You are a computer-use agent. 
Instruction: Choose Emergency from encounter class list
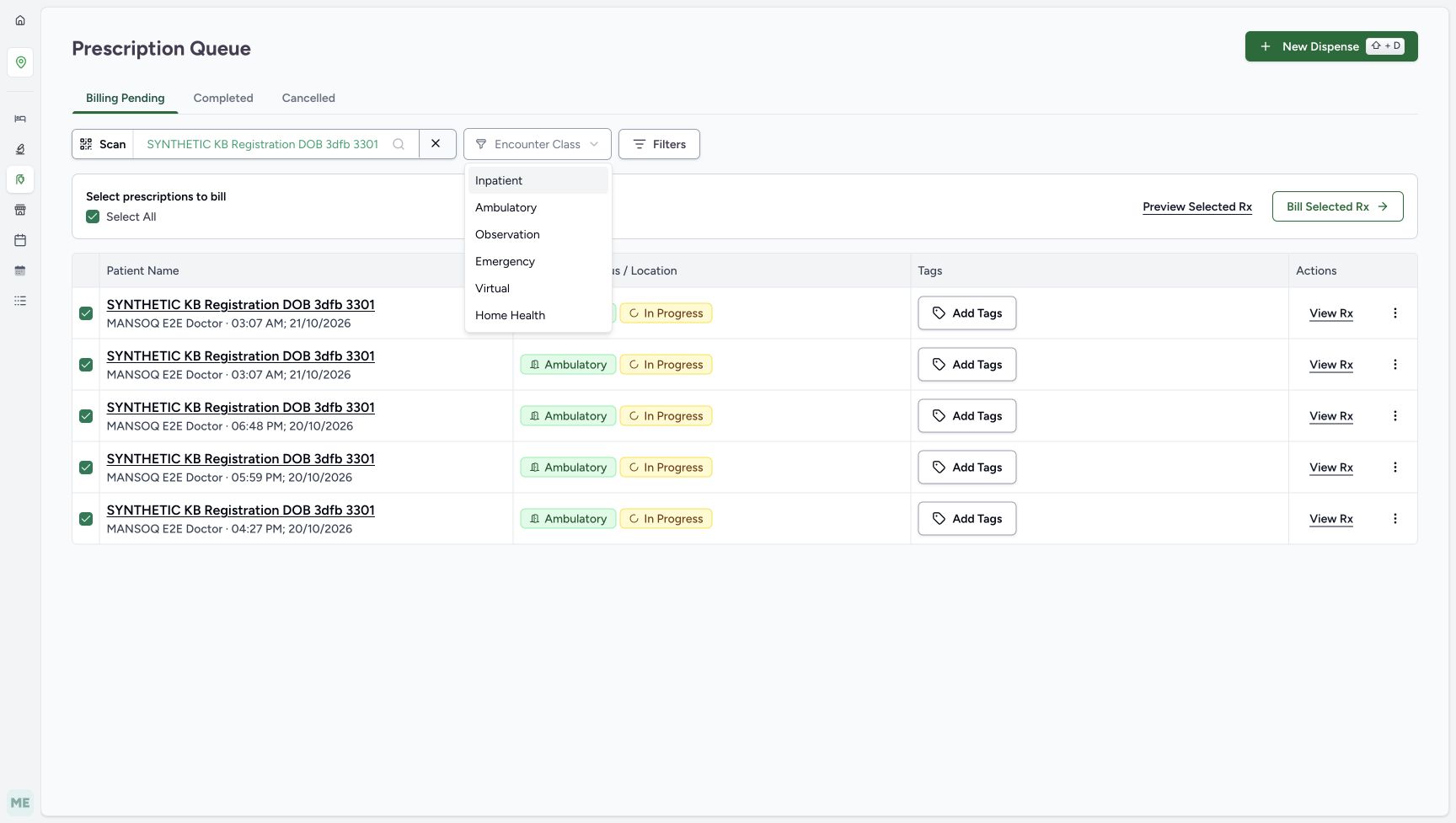538,261
